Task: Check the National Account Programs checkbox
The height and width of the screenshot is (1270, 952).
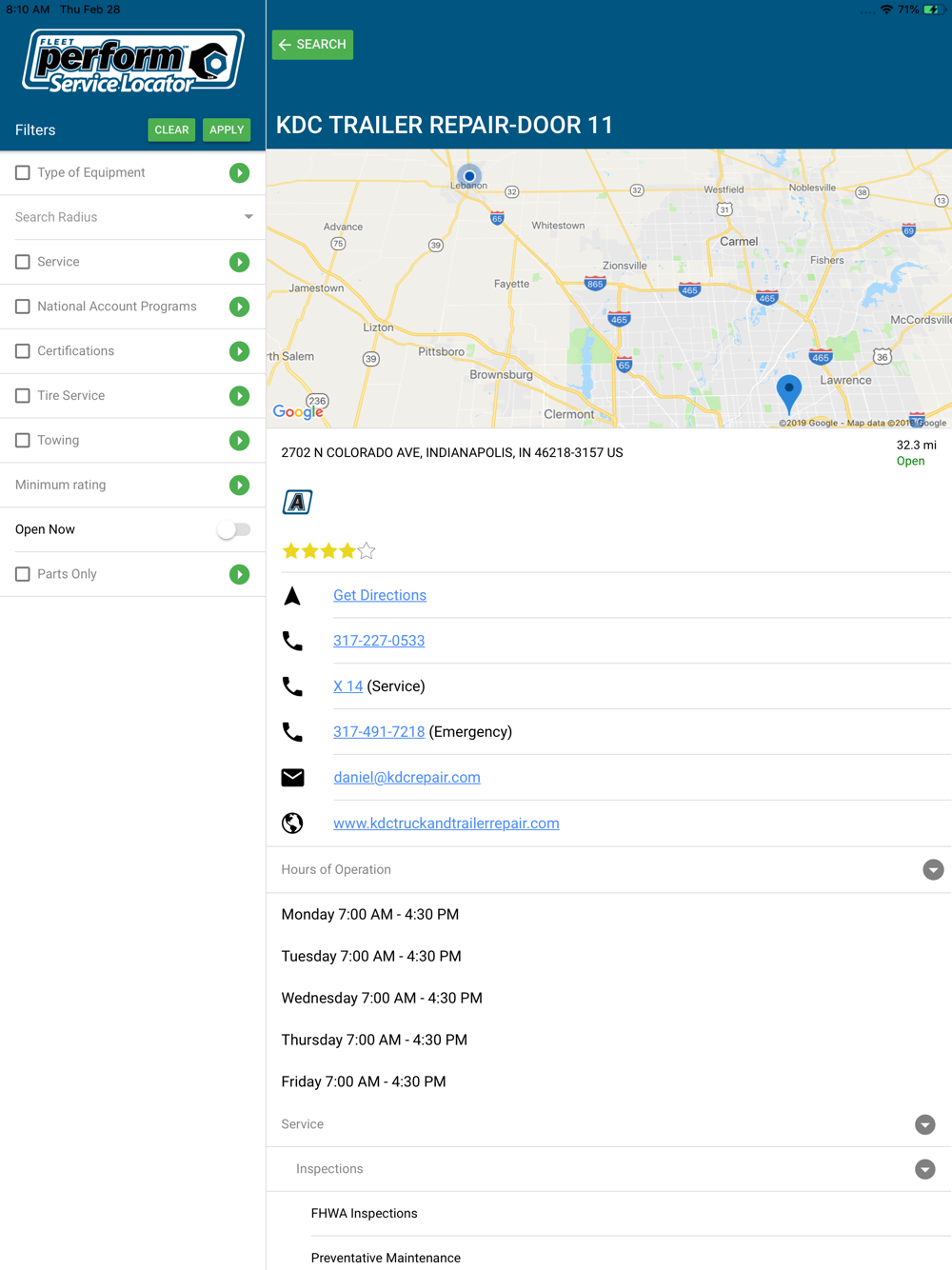Action: [x=23, y=307]
